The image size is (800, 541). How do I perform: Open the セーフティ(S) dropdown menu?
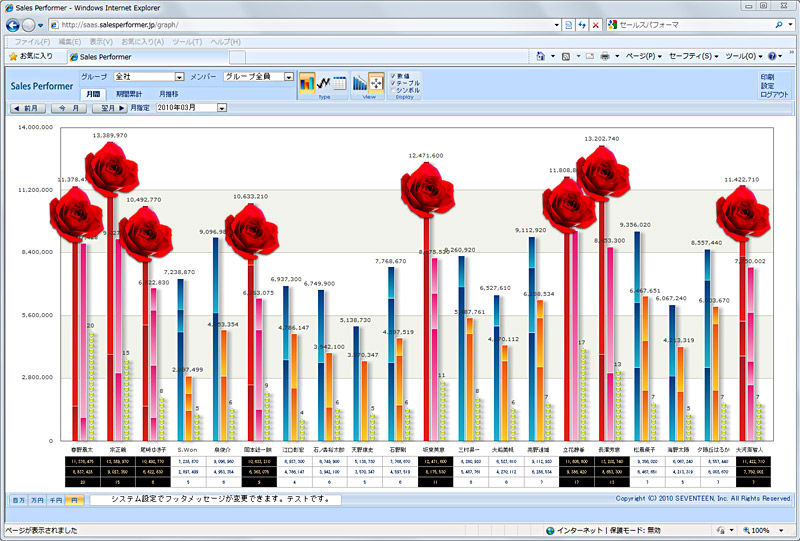[693, 56]
